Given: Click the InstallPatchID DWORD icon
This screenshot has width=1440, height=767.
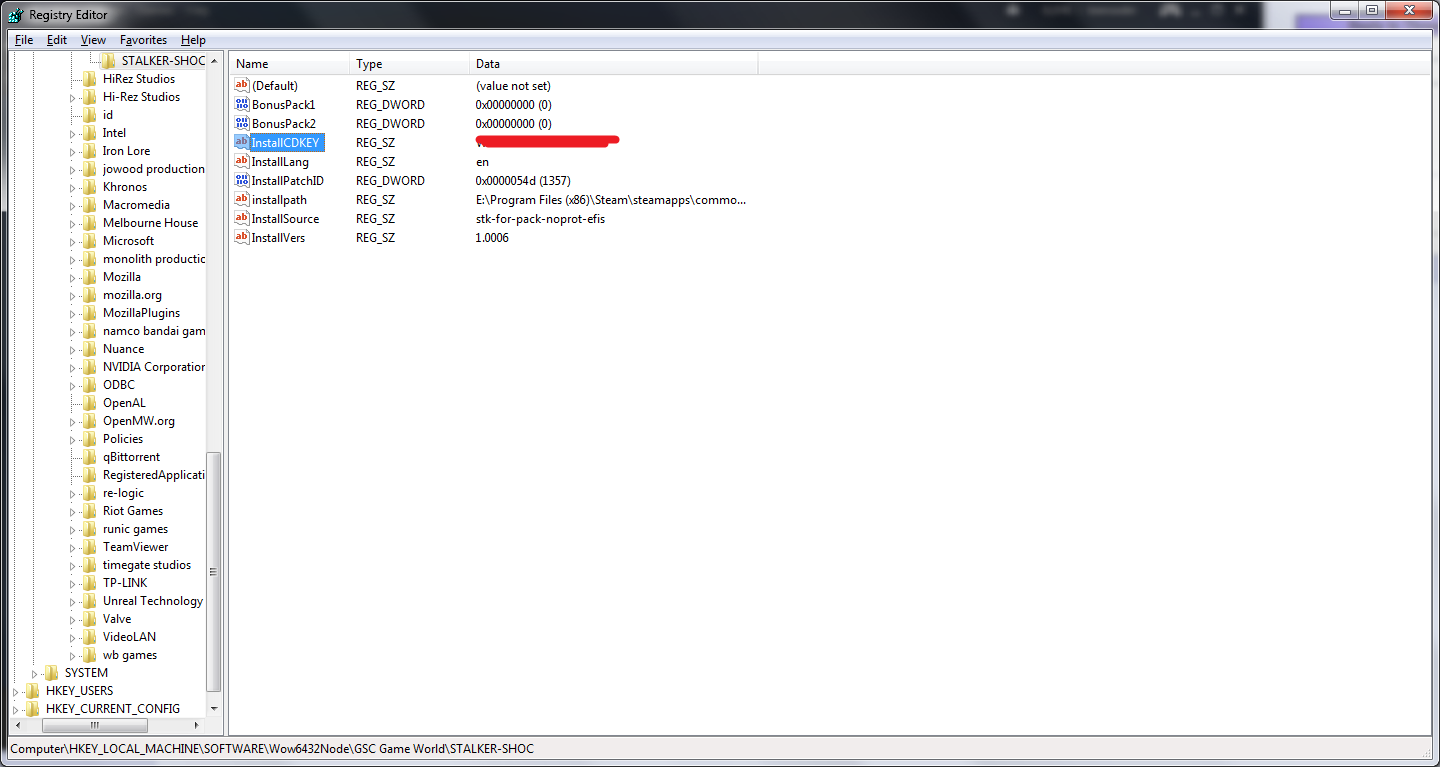Looking at the screenshot, I should tap(241, 180).
